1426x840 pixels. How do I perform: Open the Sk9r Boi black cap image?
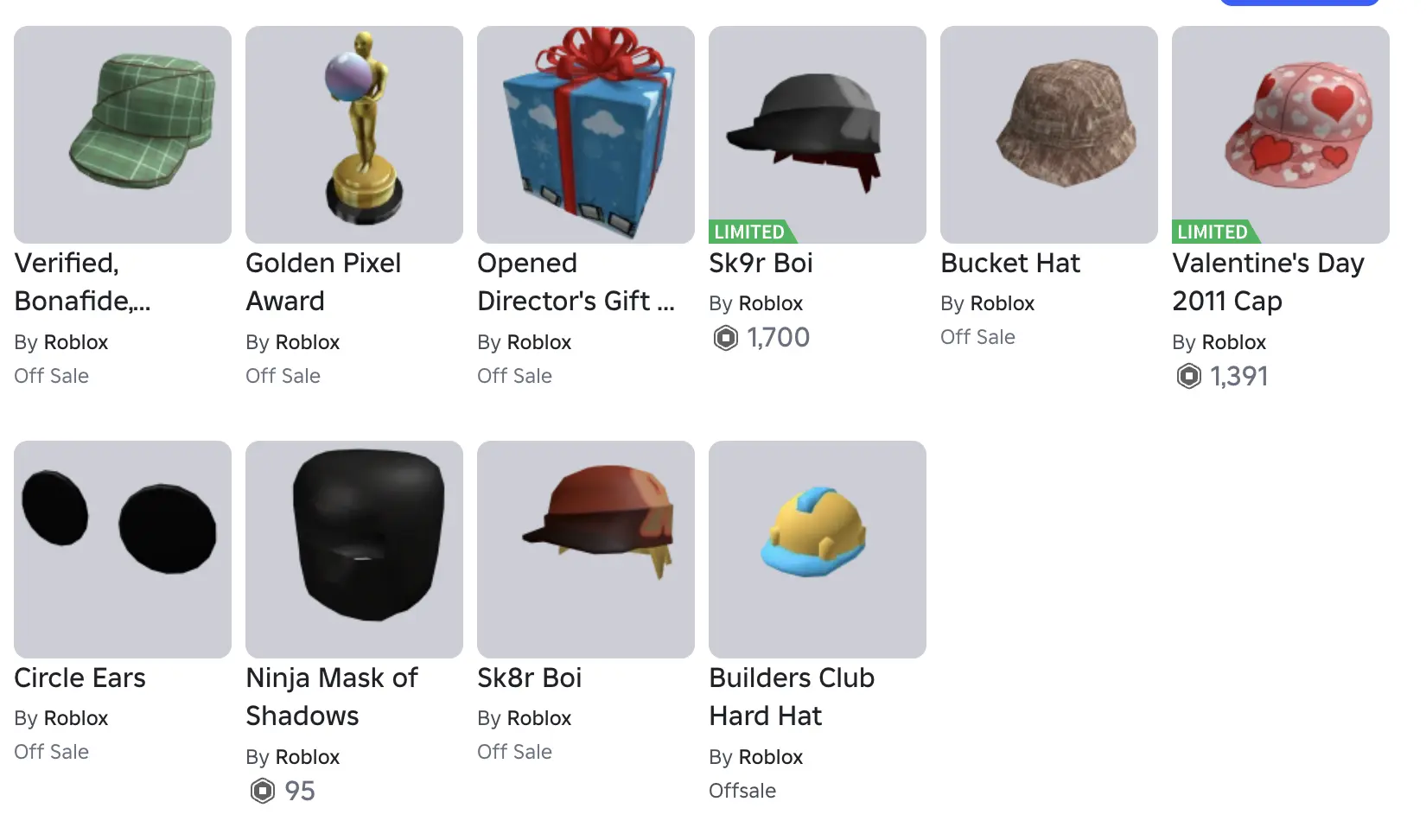(x=818, y=135)
